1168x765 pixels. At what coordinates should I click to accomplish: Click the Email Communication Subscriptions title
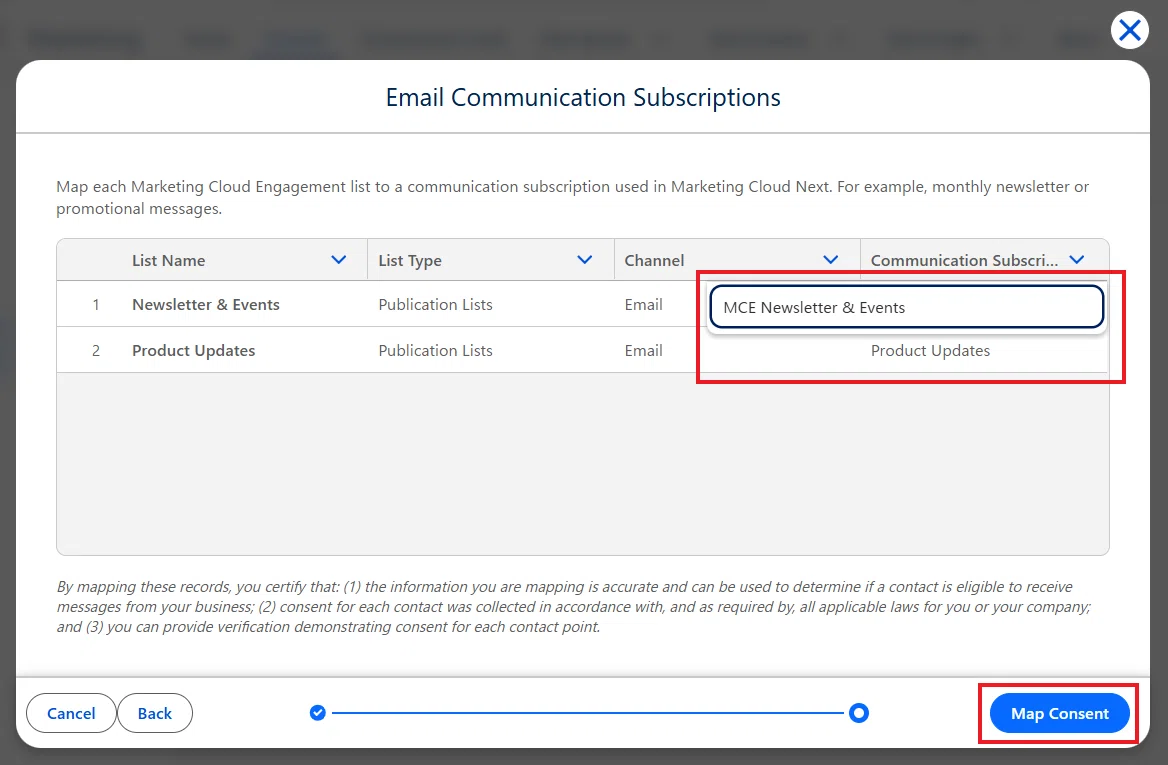(x=583, y=98)
